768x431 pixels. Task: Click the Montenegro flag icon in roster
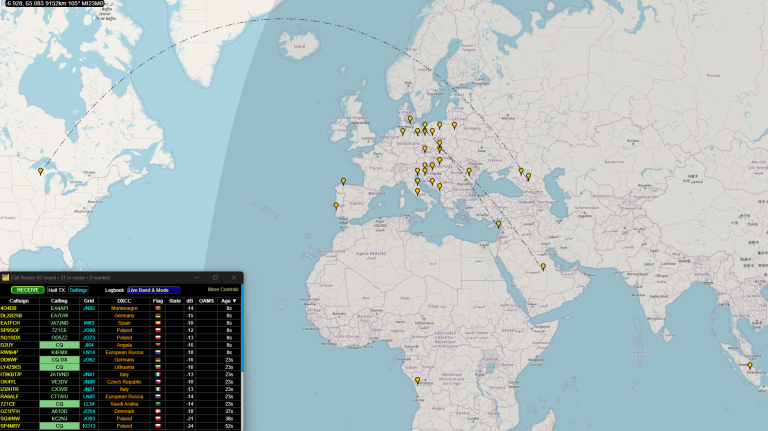(x=157, y=308)
